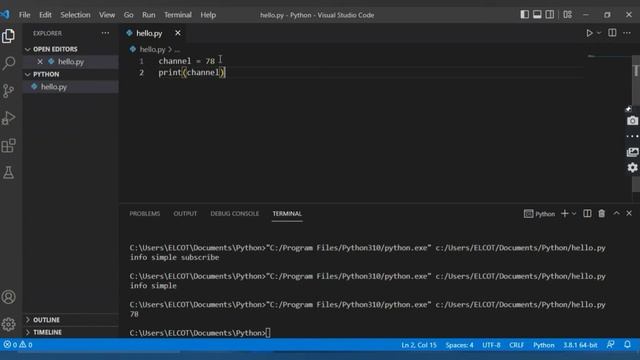This screenshot has height=360, width=640.
Task: Open Explorer views and more actions ellipsis
Action: pos(105,33)
